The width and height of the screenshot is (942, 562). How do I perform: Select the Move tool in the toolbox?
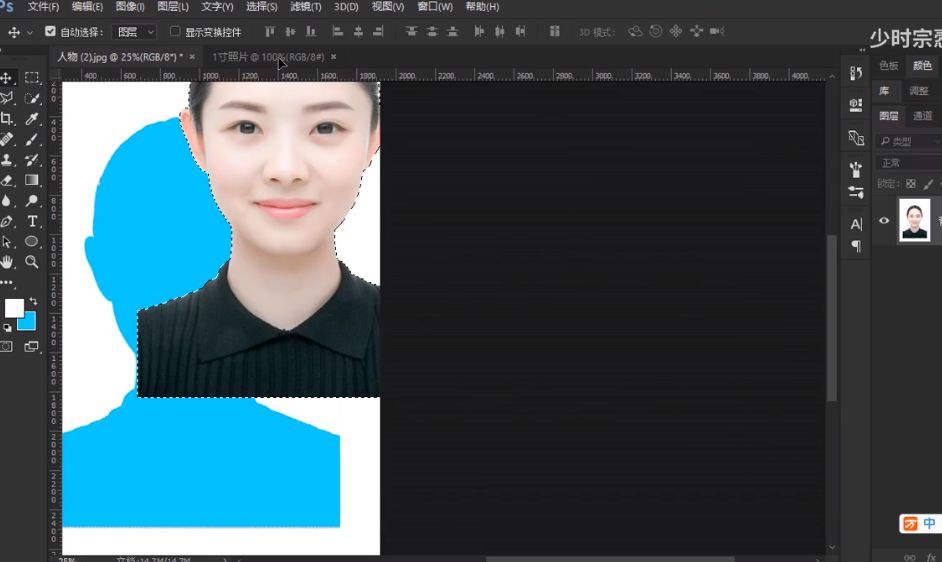click(x=7, y=78)
